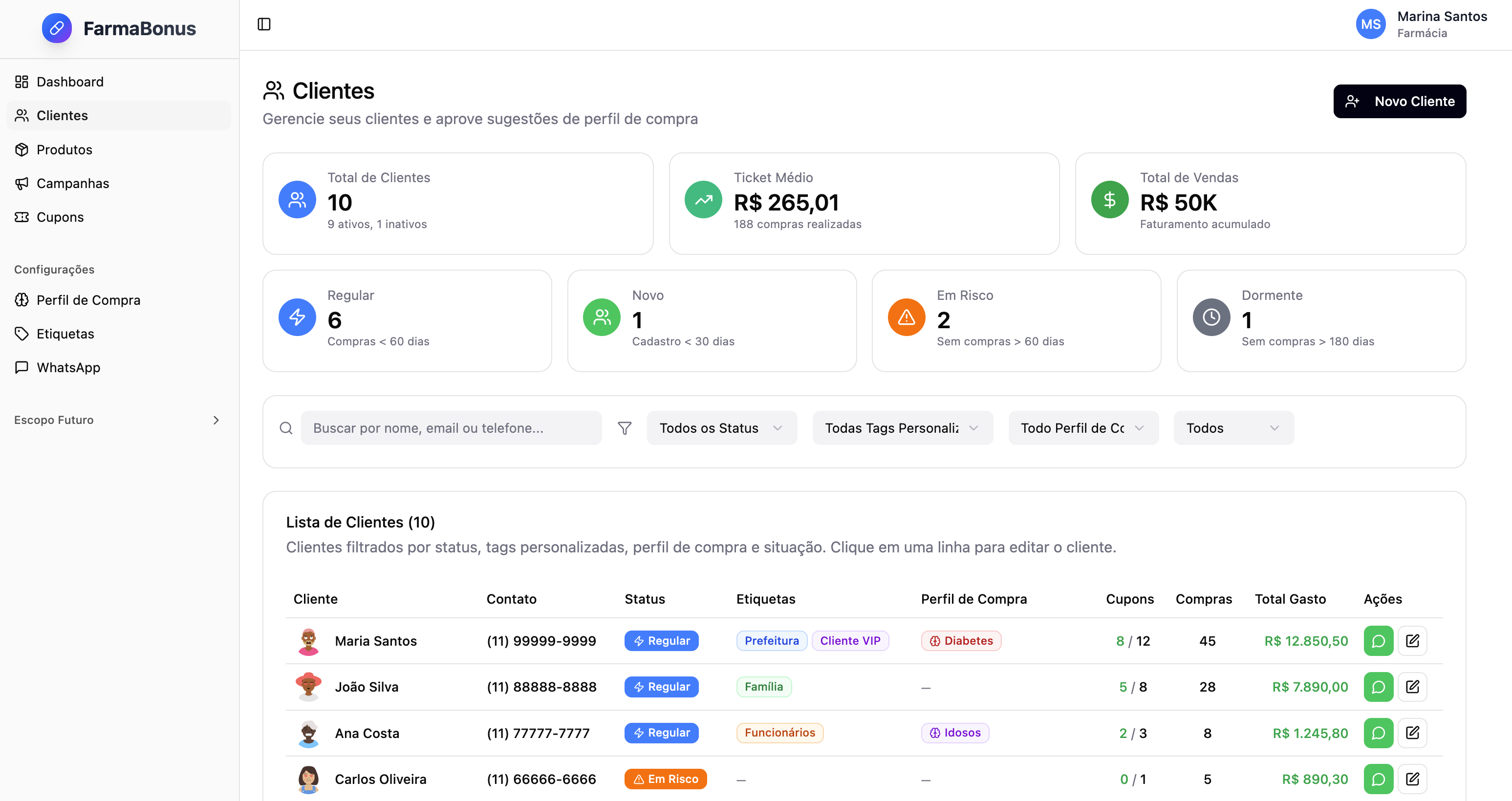Click Novo green users card icon
The height and width of the screenshot is (801, 1512).
click(x=602, y=317)
